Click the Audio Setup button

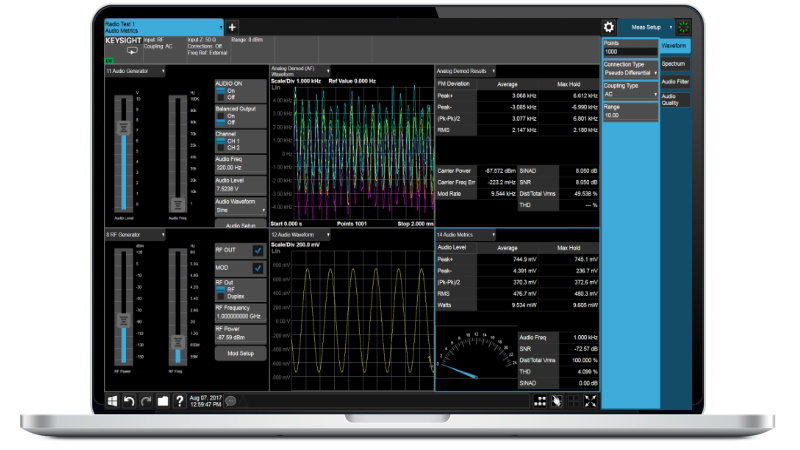click(241, 225)
